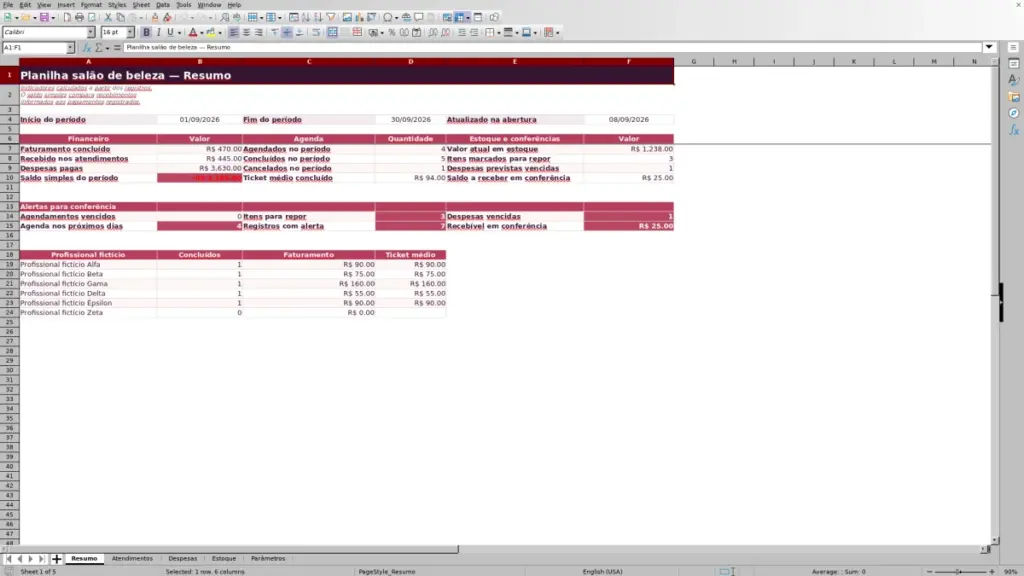This screenshot has height=576, width=1024.
Task: Click the sidebar settings hamburger button
Action: coord(1014,48)
